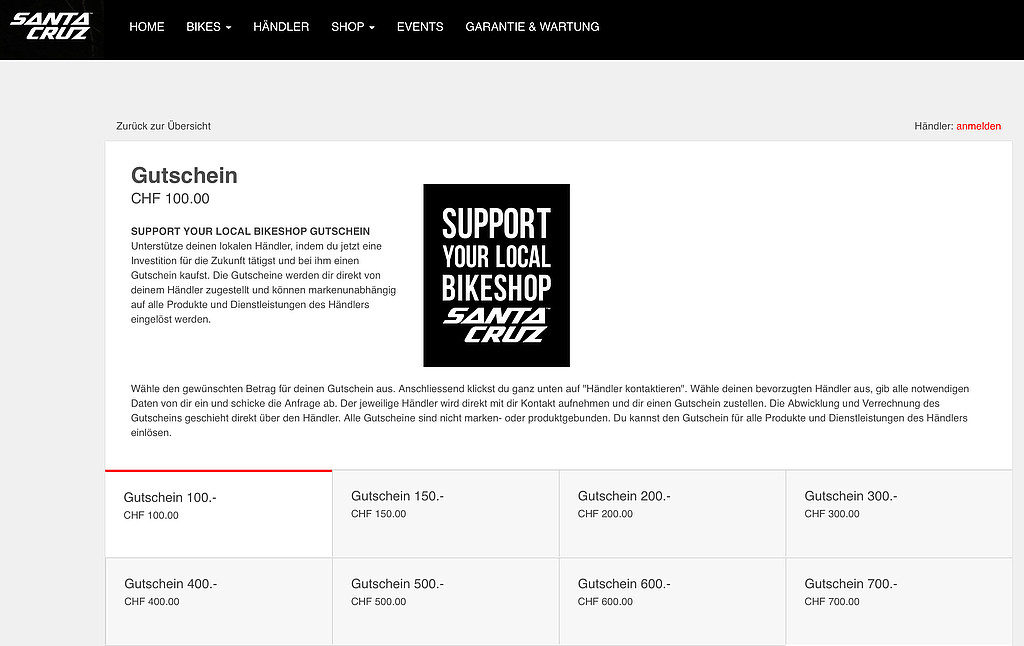Select the Gutschein 200.- option
The width and height of the screenshot is (1024, 646).
672,513
